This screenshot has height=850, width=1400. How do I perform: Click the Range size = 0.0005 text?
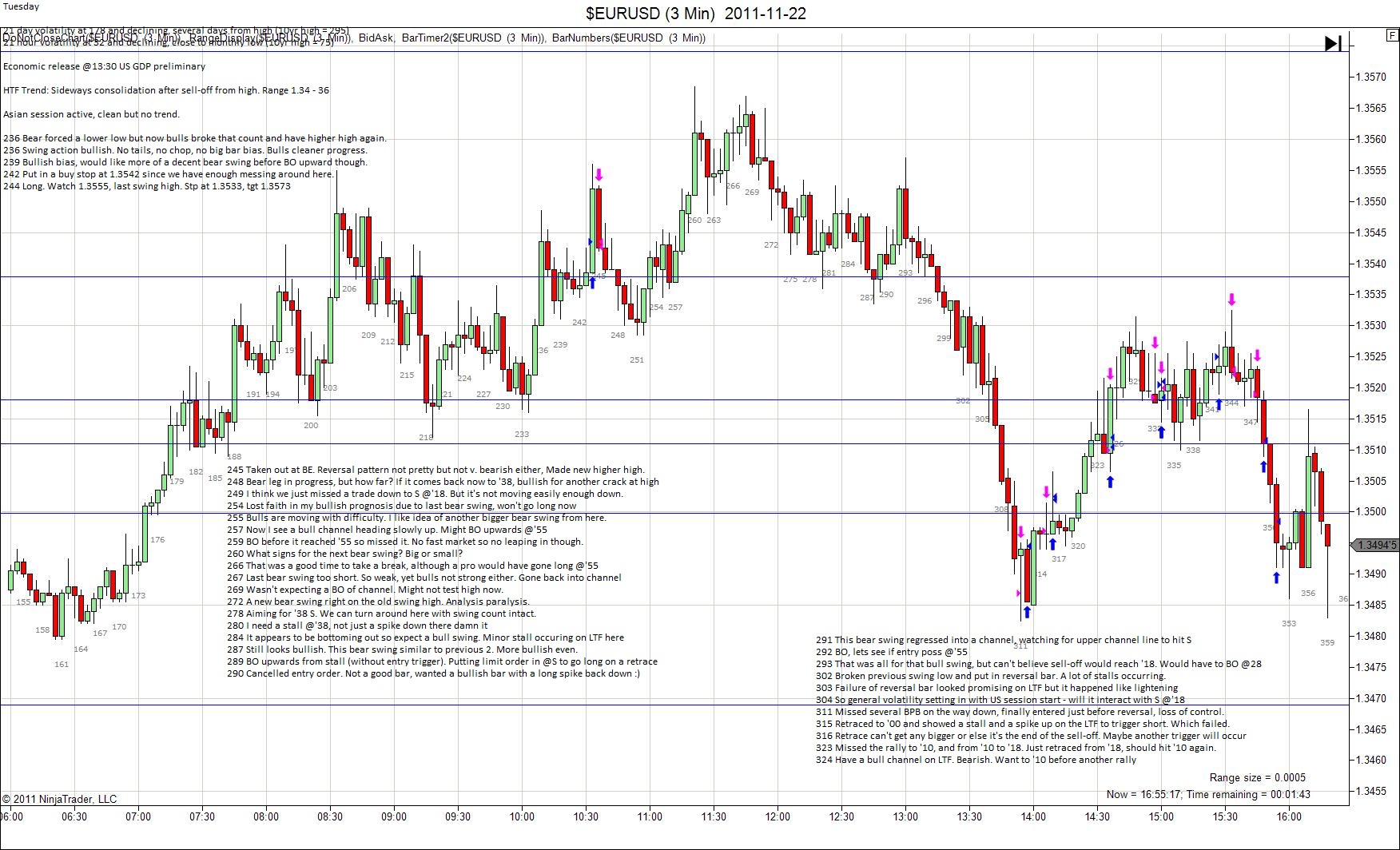click(1258, 777)
